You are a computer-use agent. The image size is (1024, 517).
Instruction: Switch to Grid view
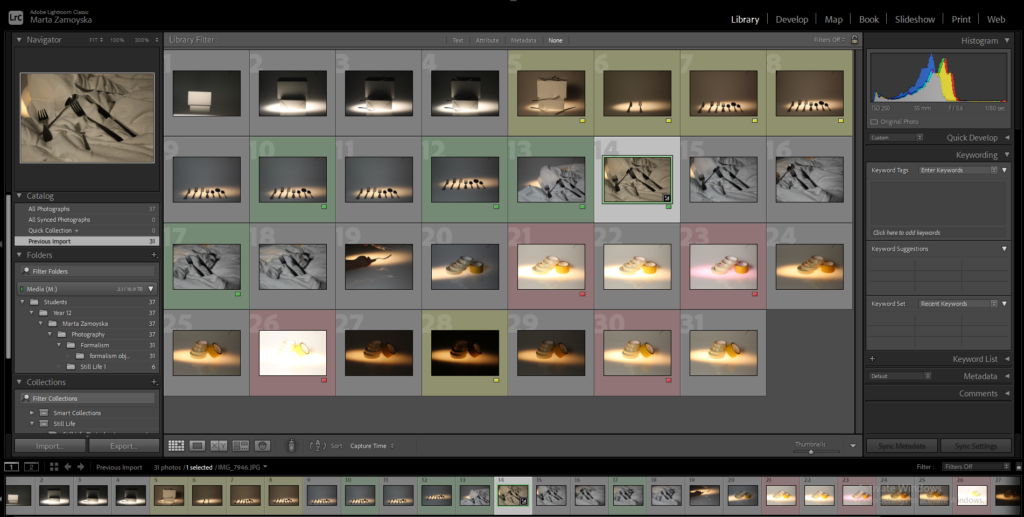(176, 446)
